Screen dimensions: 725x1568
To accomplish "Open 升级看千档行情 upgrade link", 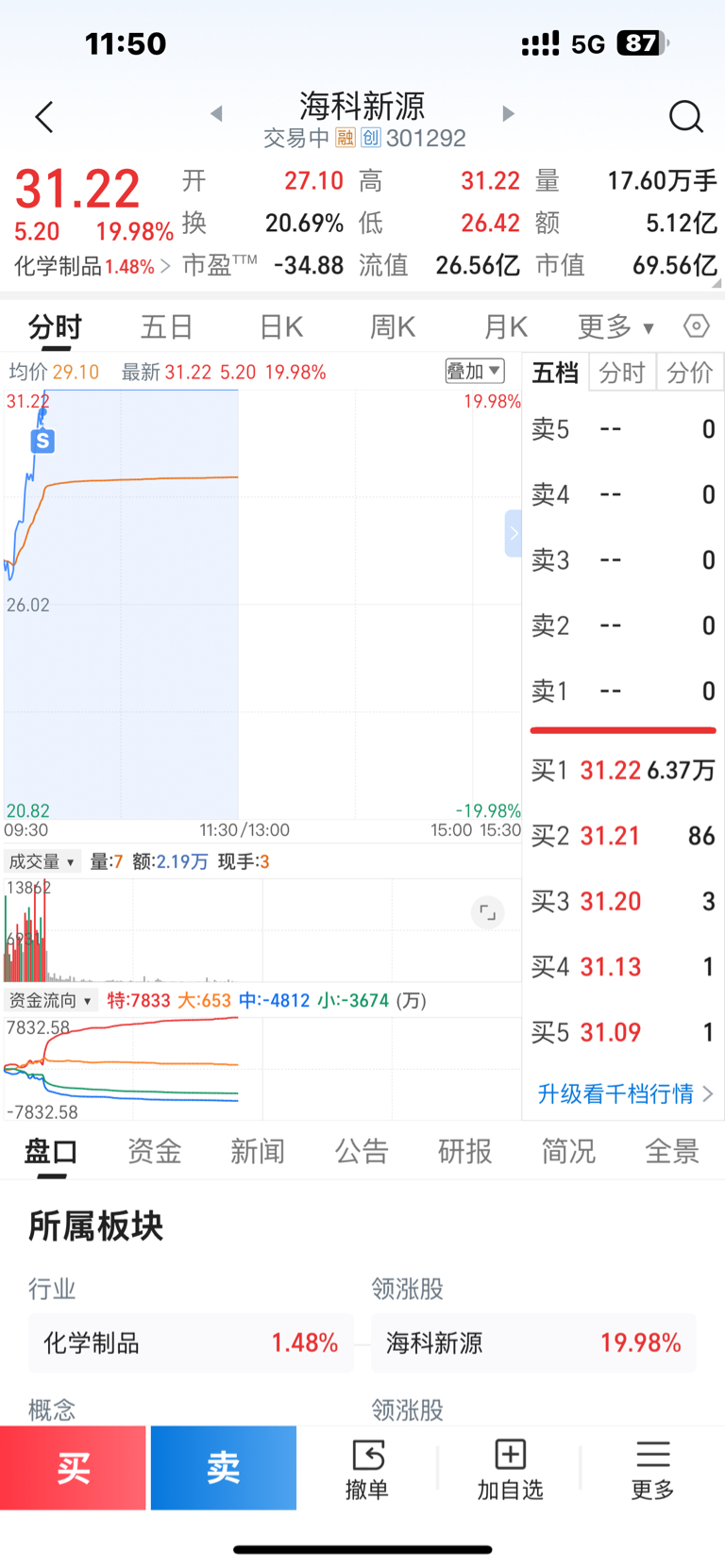I will (625, 1093).
